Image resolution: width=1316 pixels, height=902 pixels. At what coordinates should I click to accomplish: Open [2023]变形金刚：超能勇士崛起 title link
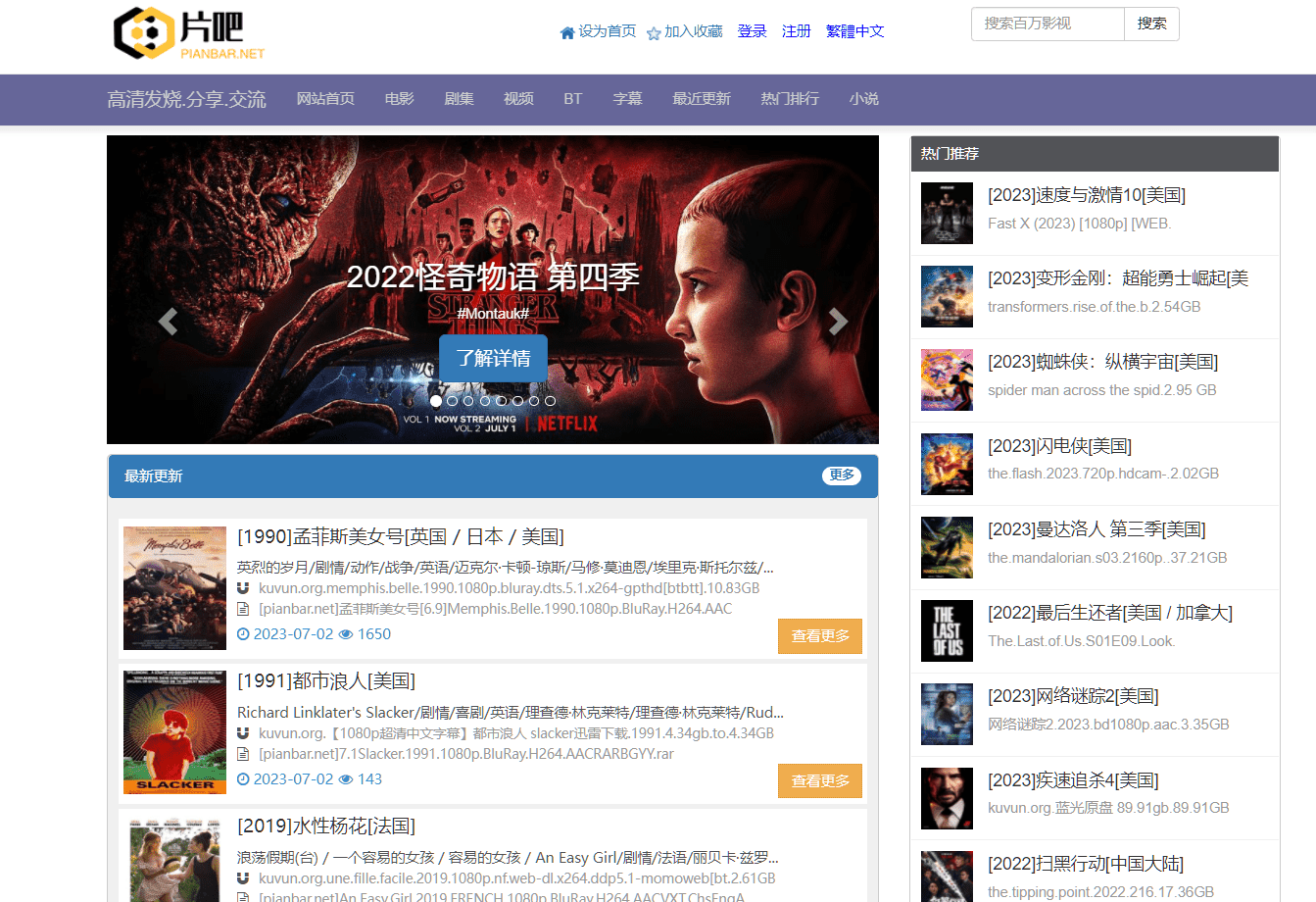[1118, 278]
